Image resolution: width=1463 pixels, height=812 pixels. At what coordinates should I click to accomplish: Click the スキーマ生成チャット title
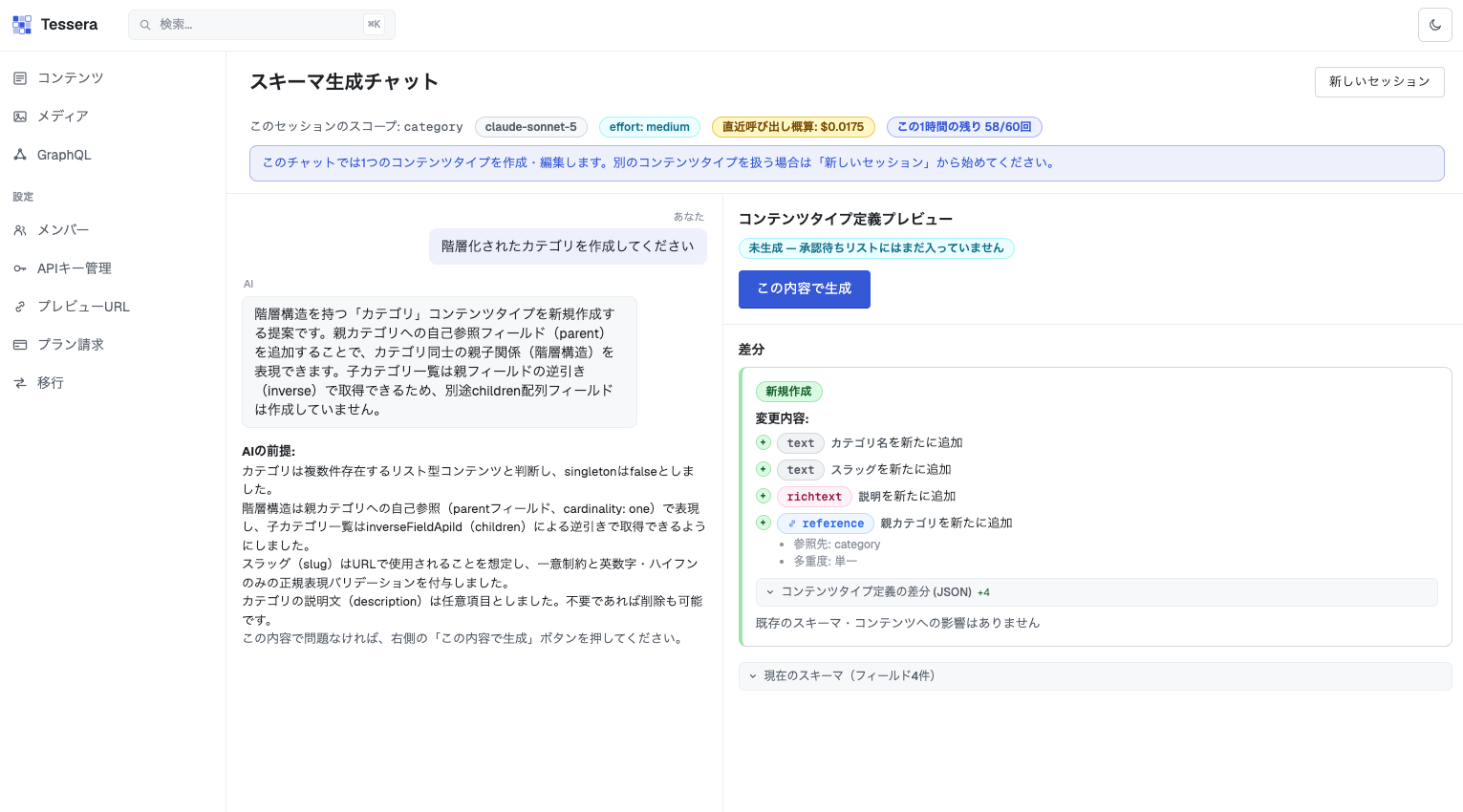pyautogui.click(x=344, y=82)
